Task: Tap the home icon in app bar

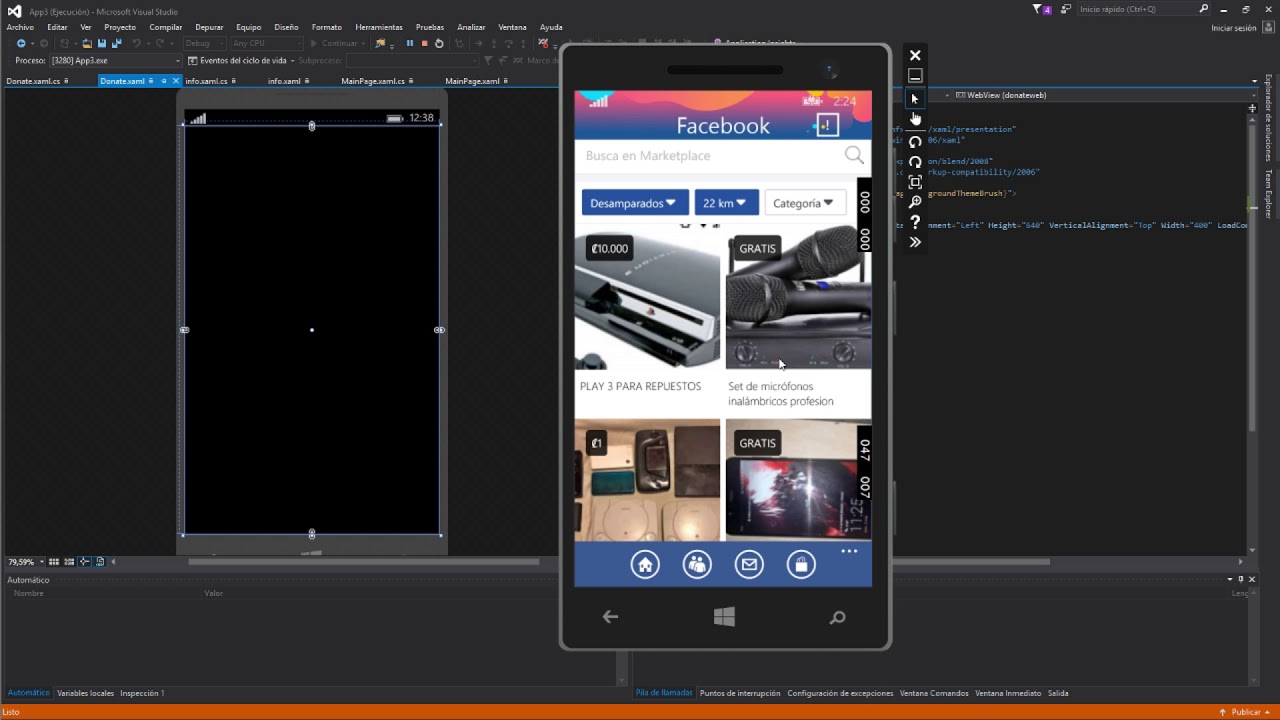Action: tap(645, 565)
